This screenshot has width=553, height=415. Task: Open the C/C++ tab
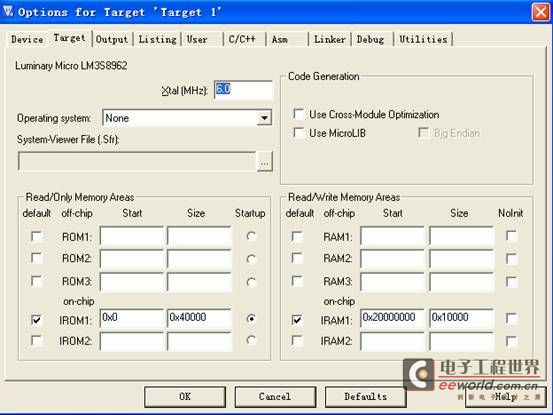[242, 39]
